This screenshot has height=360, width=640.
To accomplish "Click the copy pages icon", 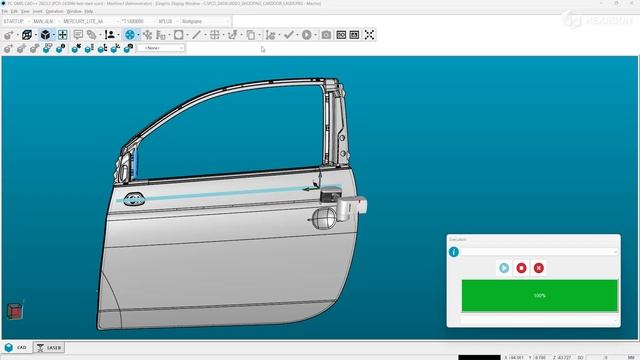I will 251,35.
